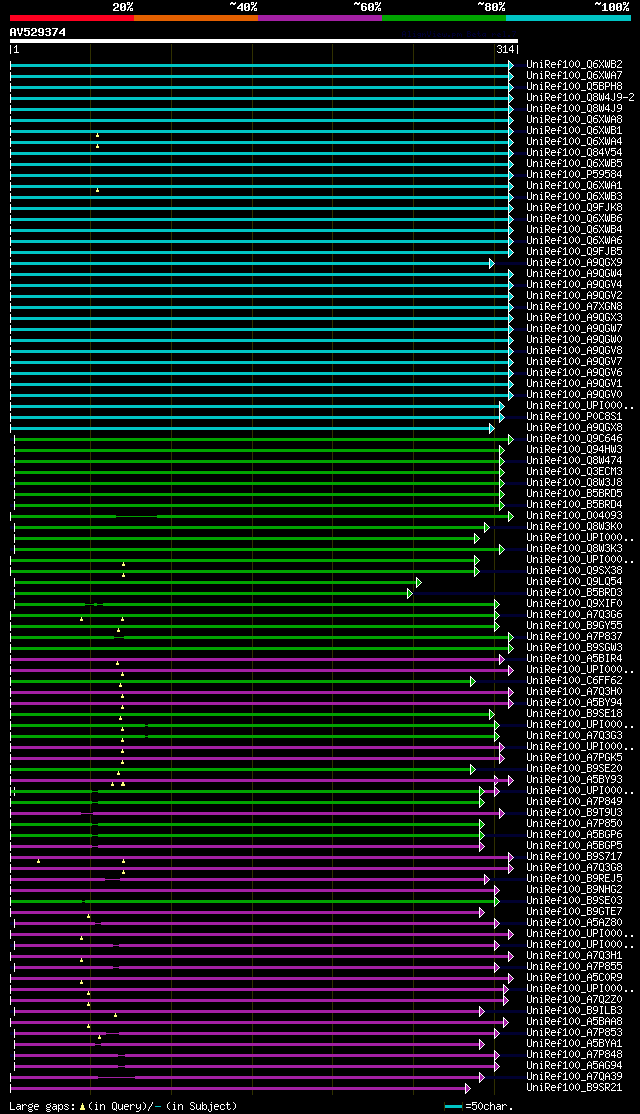Select the UniRef100_A5BGP6 label

pyautogui.click(x=574, y=835)
